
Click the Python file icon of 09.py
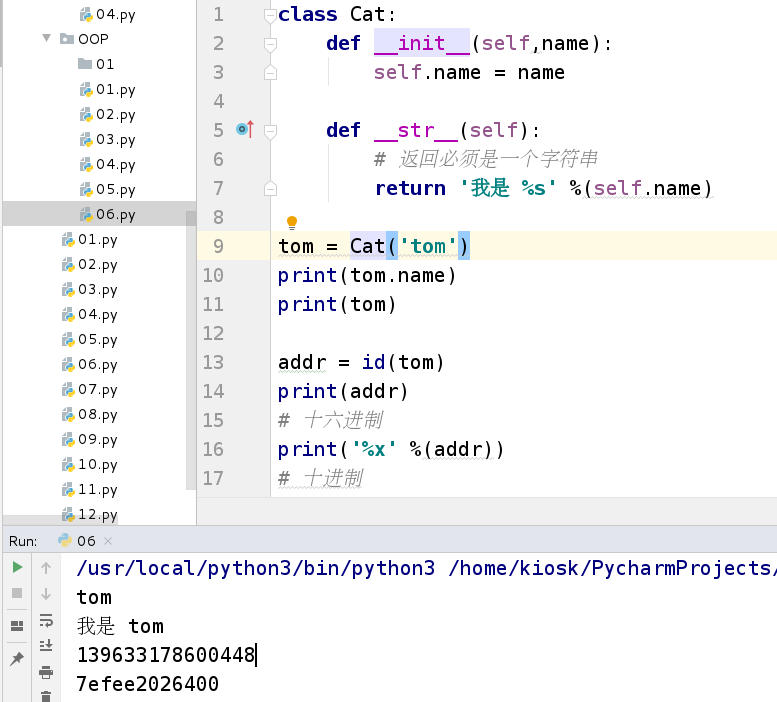pos(68,439)
